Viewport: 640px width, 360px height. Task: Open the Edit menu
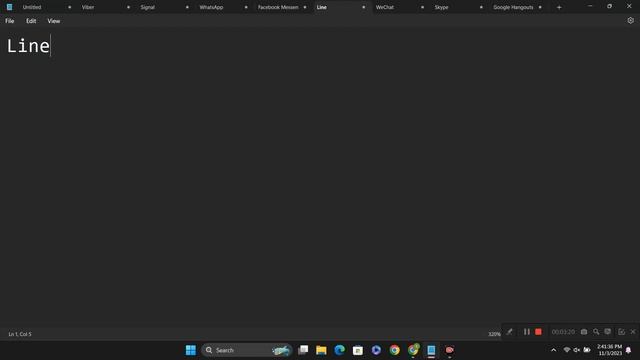(31, 21)
